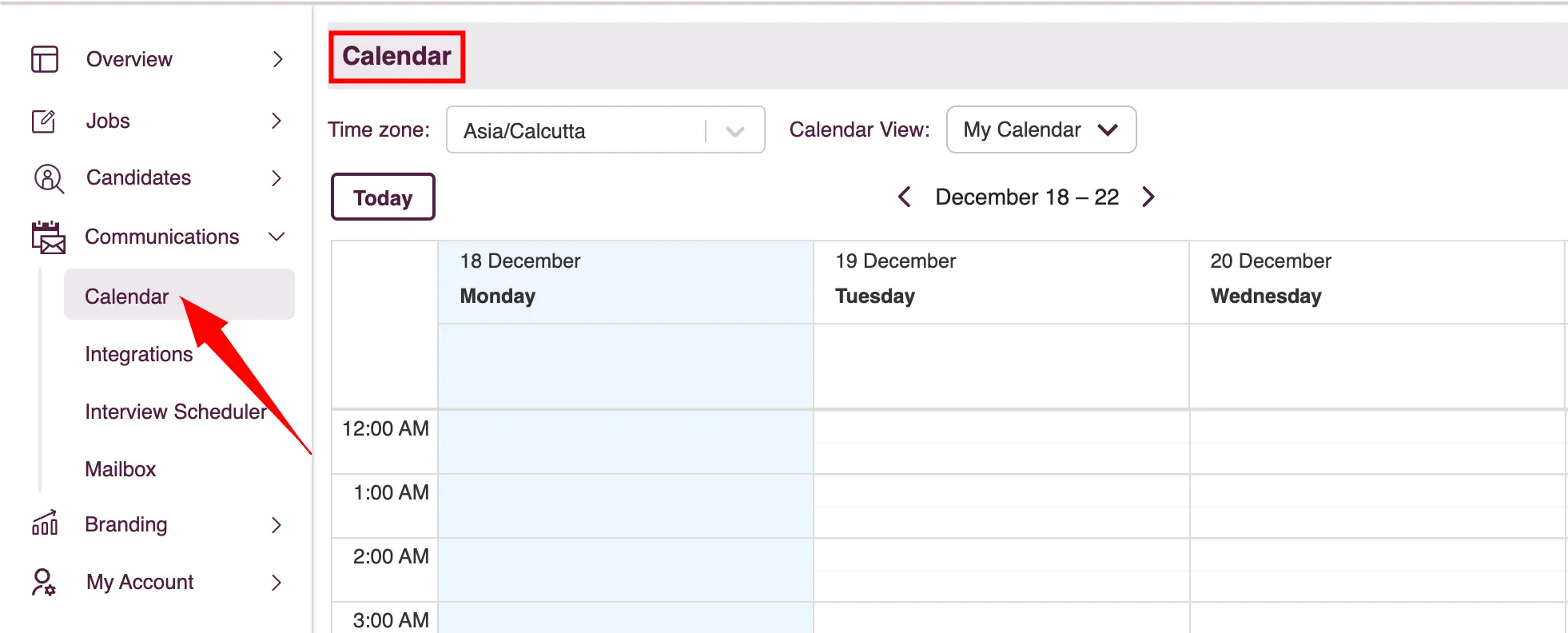Expand the Overview submenu chevron
Screen dimensions: 1568x633
click(x=277, y=59)
